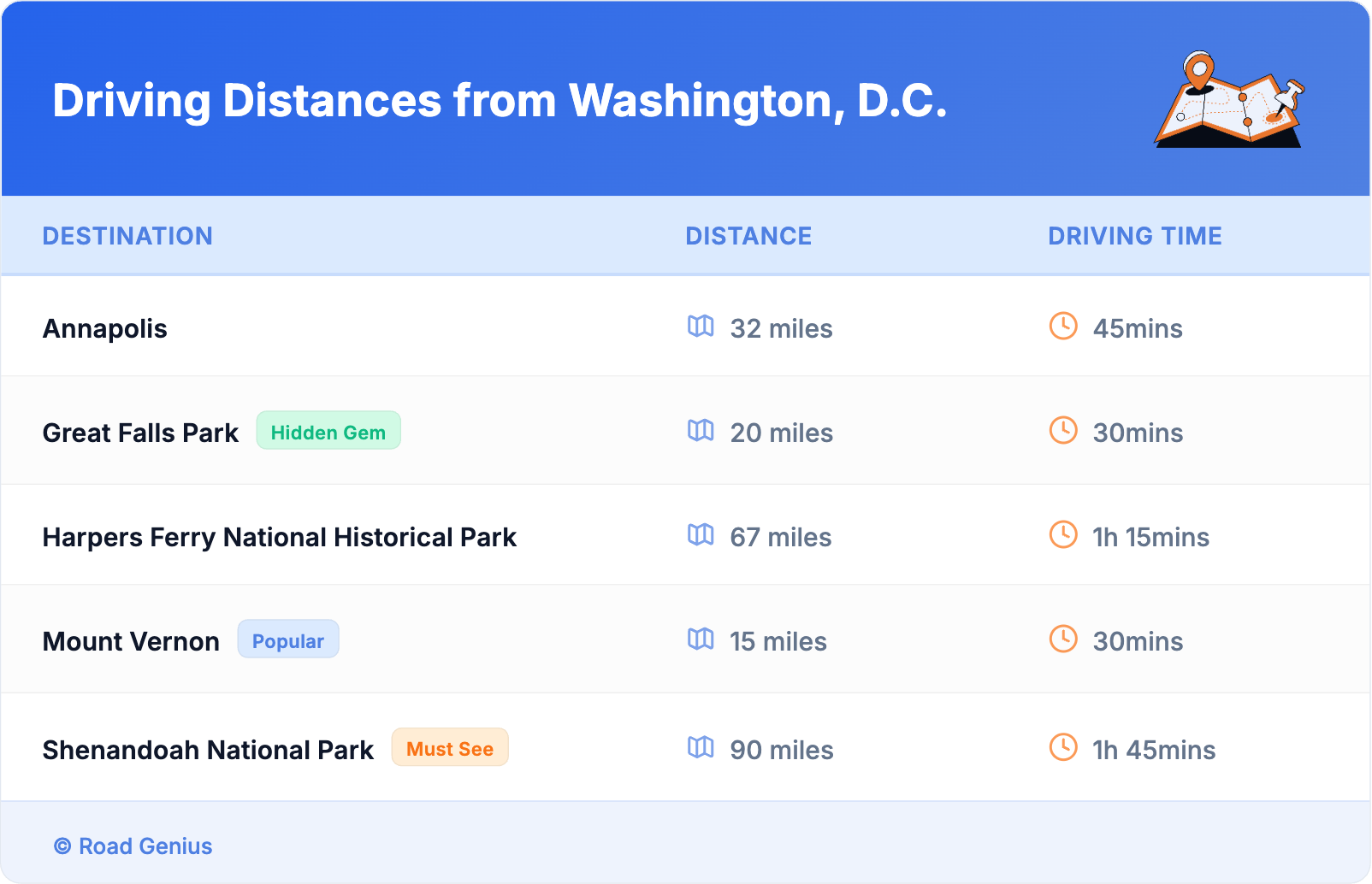Click the clock icon in Harpers Ferry row
This screenshot has height=884, width=1372.
coord(1063,535)
